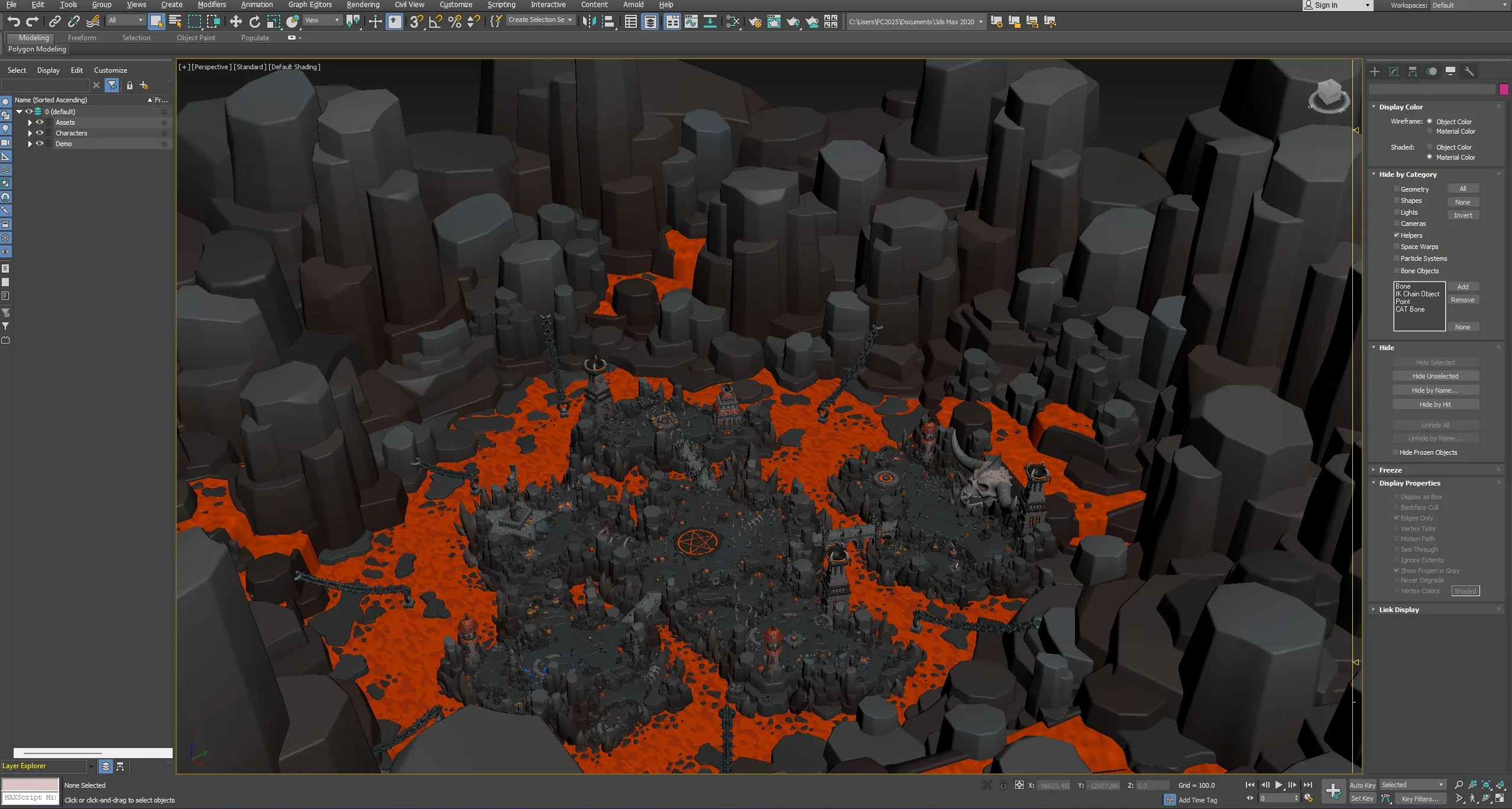Viewport: 1512px width, 809px height.
Task: Click the Select by Name icon
Action: (175, 22)
